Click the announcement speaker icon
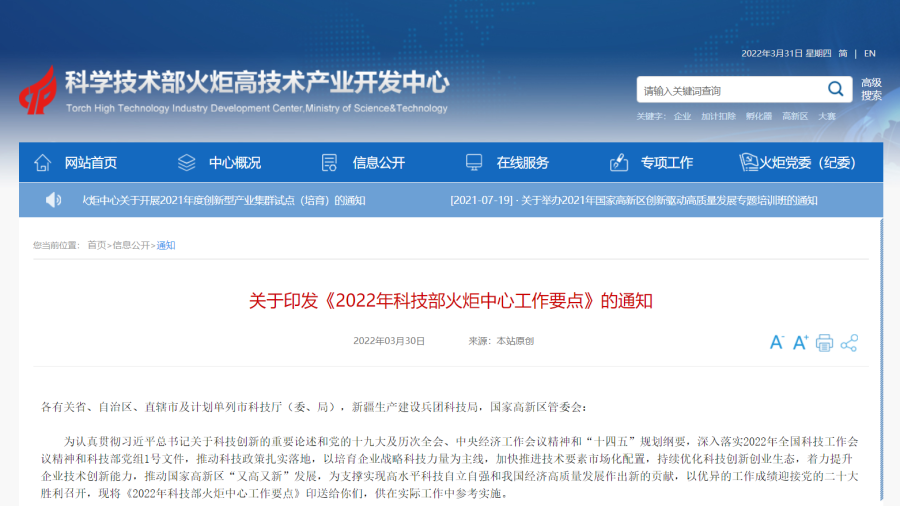 pyautogui.click(x=53, y=200)
